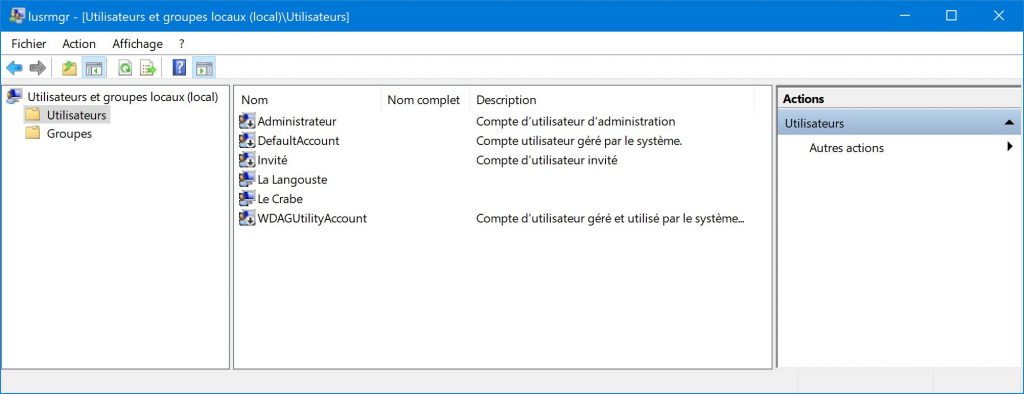Image resolution: width=1024 pixels, height=394 pixels.
Task: Open Help with blue question mark icon
Action: point(179,68)
